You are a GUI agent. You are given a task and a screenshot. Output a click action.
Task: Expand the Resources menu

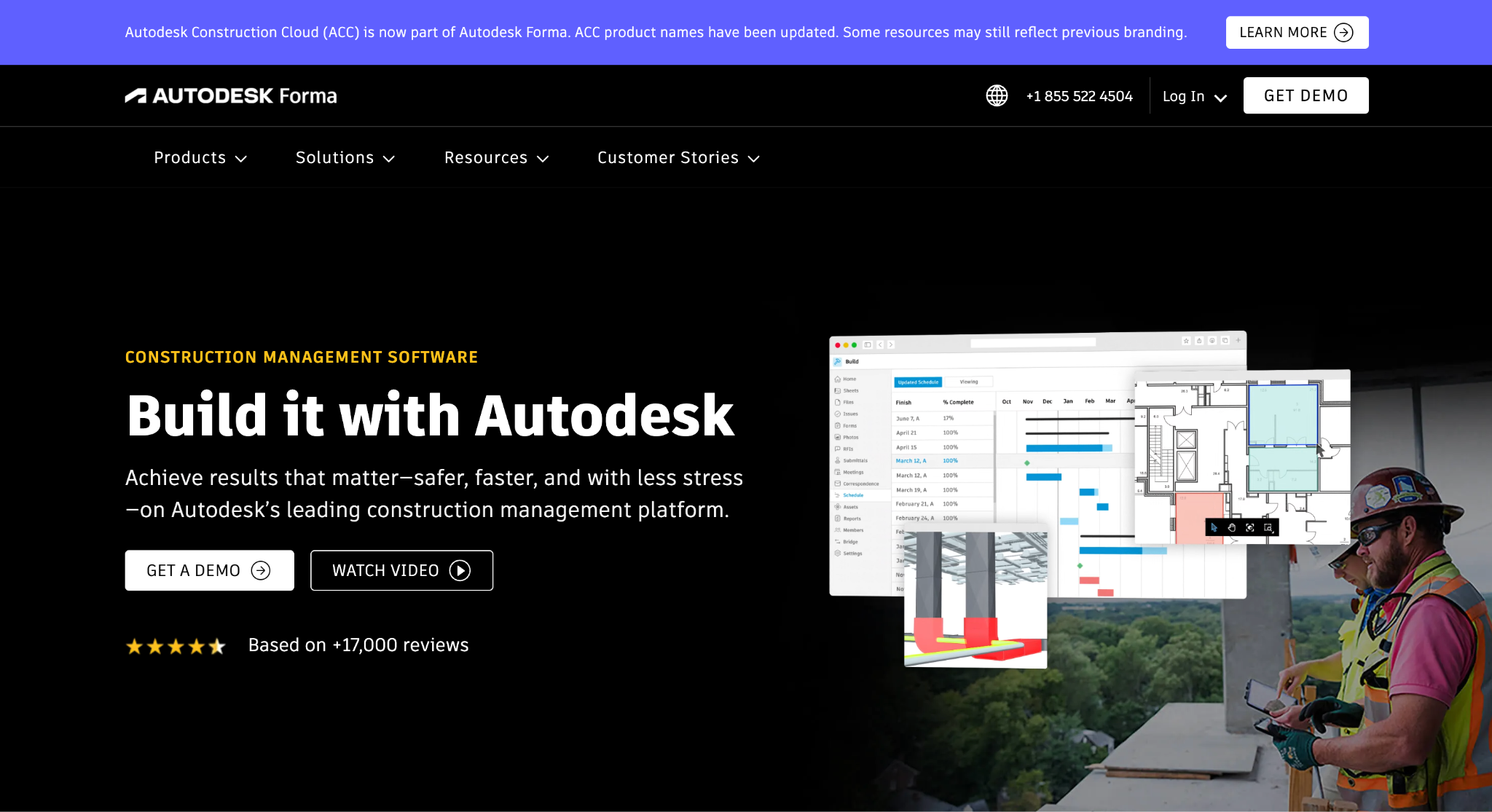click(497, 157)
